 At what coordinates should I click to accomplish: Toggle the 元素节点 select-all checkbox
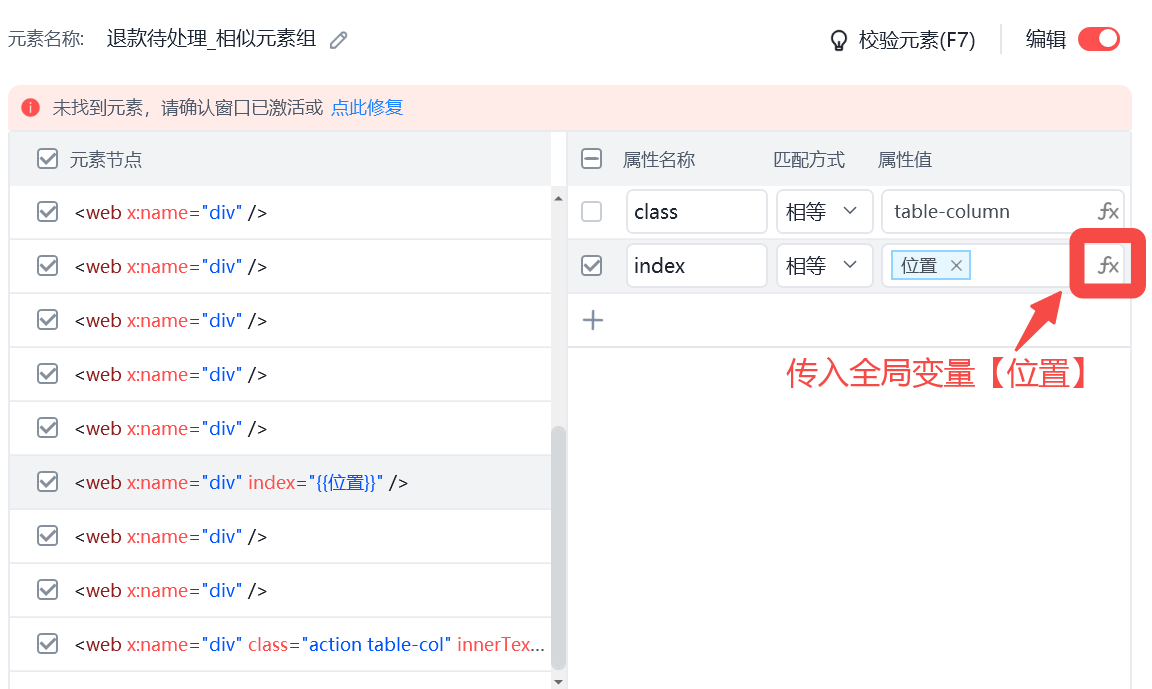tap(47, 159)
